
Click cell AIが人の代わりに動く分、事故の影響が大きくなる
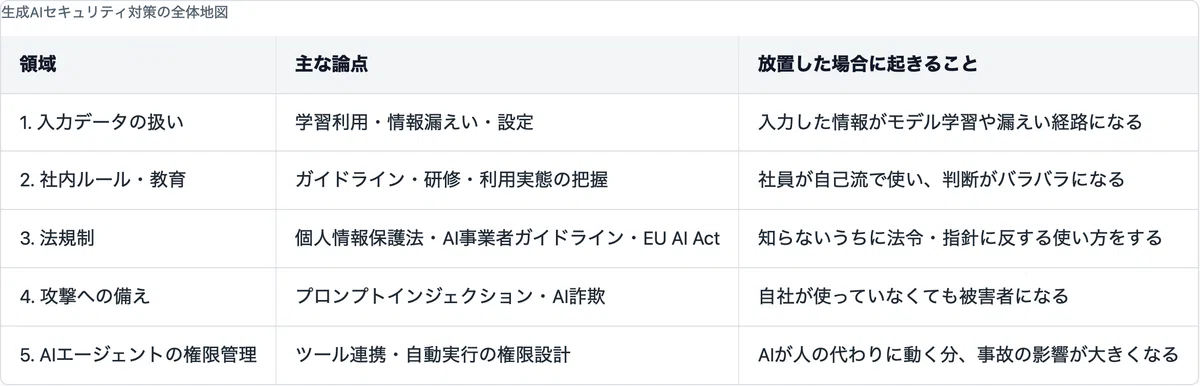pos(969,354)
